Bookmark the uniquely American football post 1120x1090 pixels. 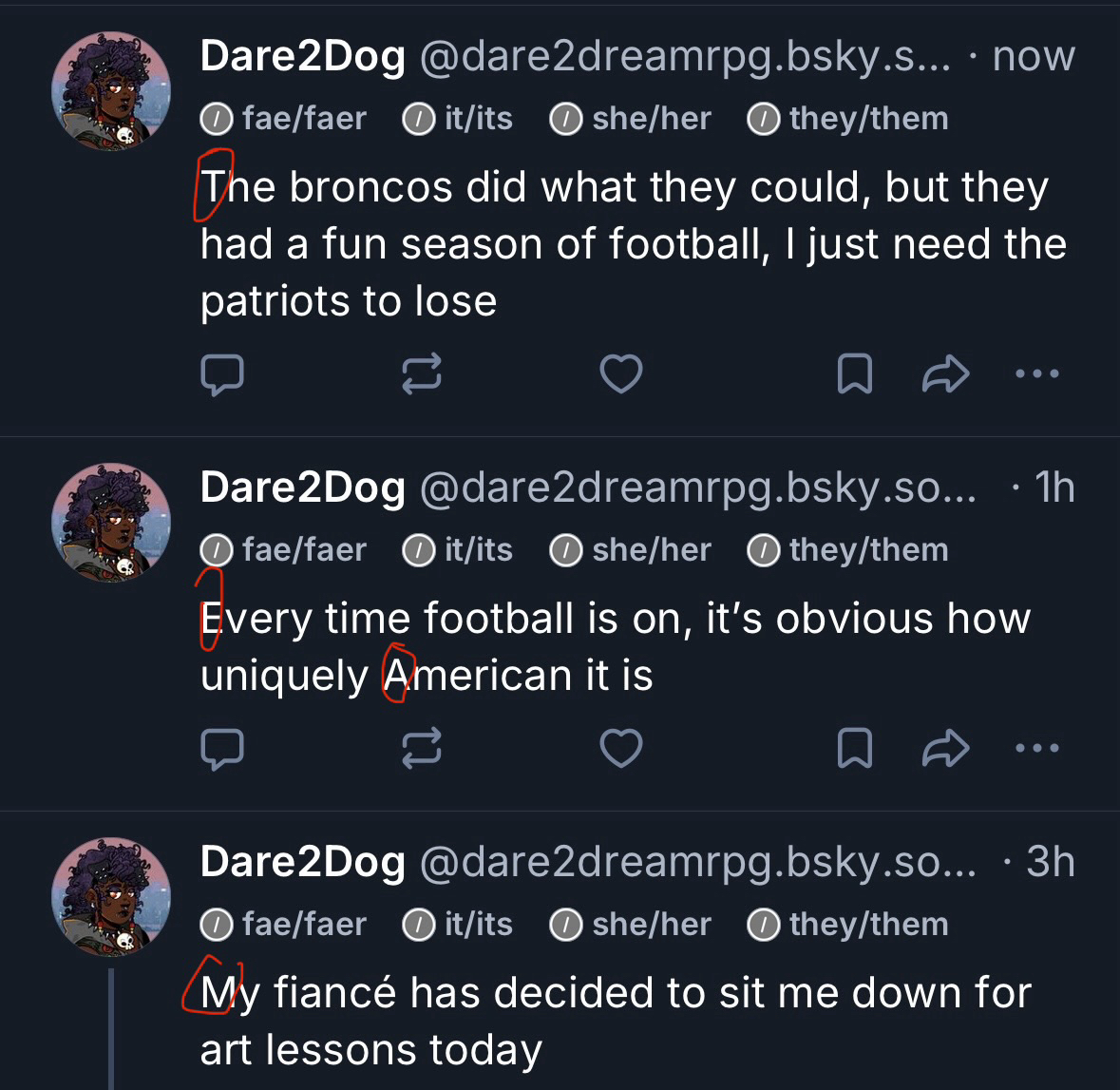pyautogui.click(x=854, y=749)
